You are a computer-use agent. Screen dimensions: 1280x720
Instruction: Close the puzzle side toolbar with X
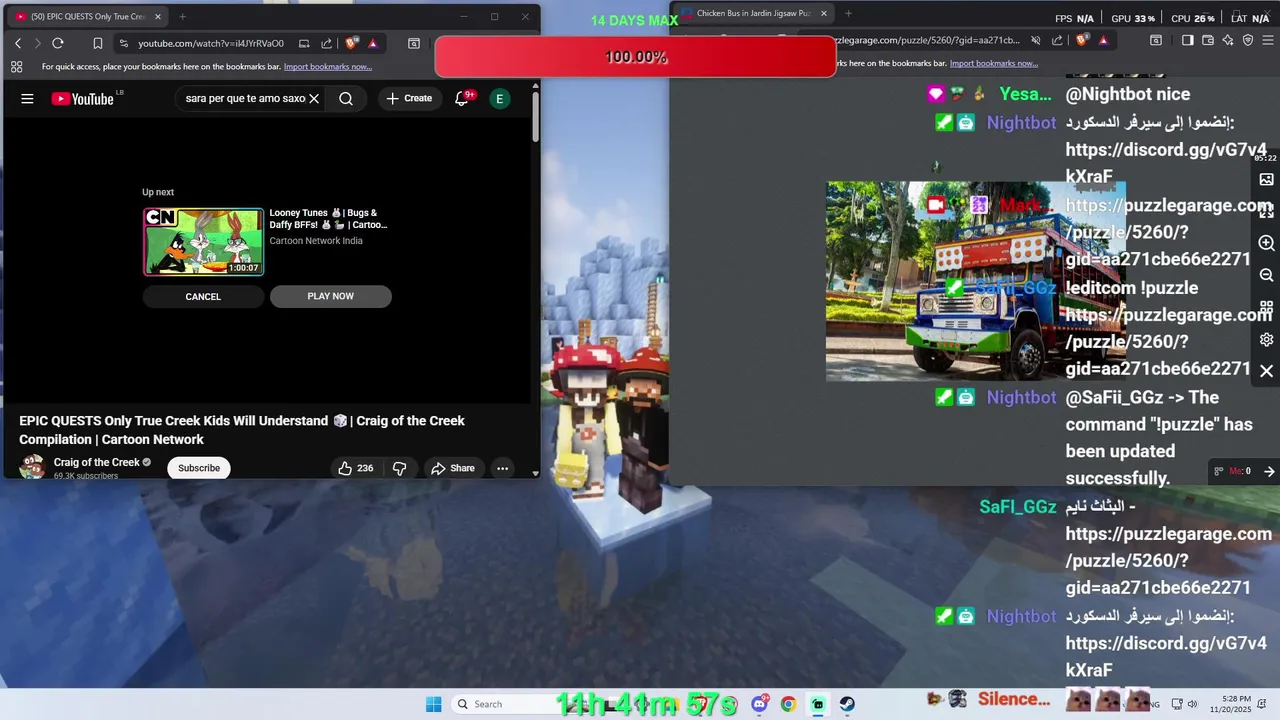tap(1266, 371)
